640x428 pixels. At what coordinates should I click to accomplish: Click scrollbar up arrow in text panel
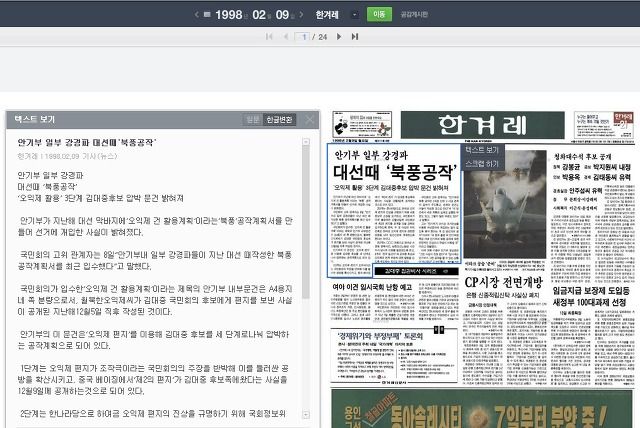[x=306, y=142]
